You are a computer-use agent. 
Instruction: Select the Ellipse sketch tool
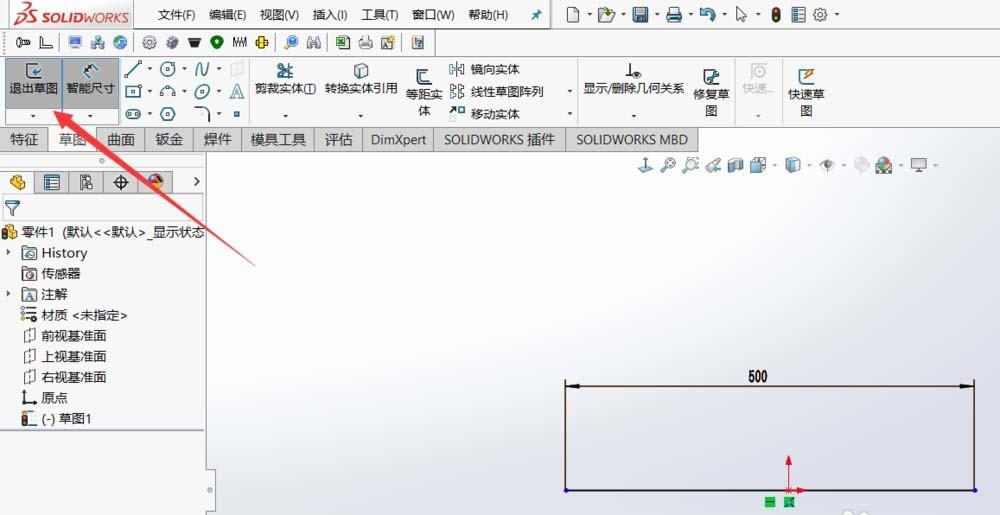coord(202,92)
